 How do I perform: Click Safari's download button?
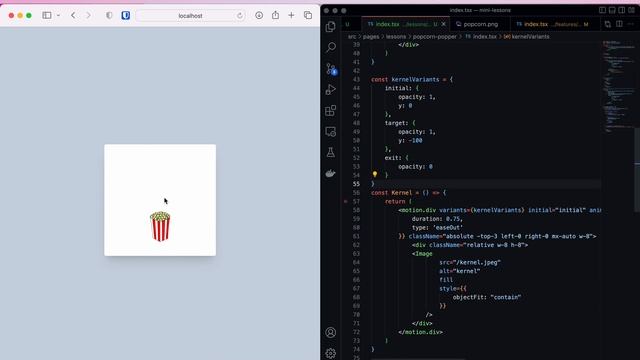click(x=259, y=16)
